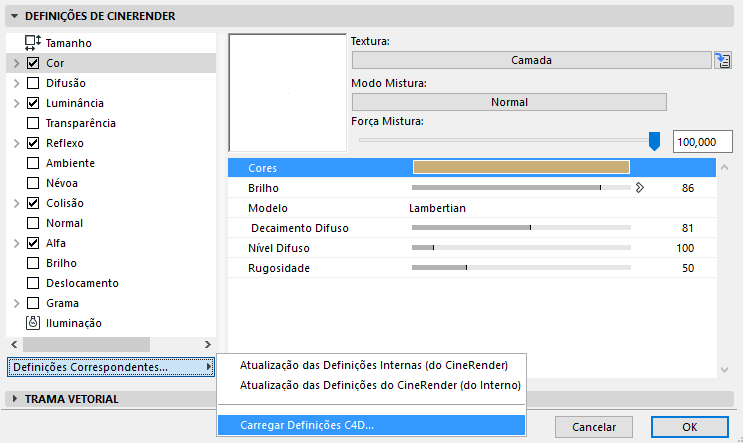743x443 pixels.
Task: Click the Força Mistura slider handle
Action: point(655,141)
